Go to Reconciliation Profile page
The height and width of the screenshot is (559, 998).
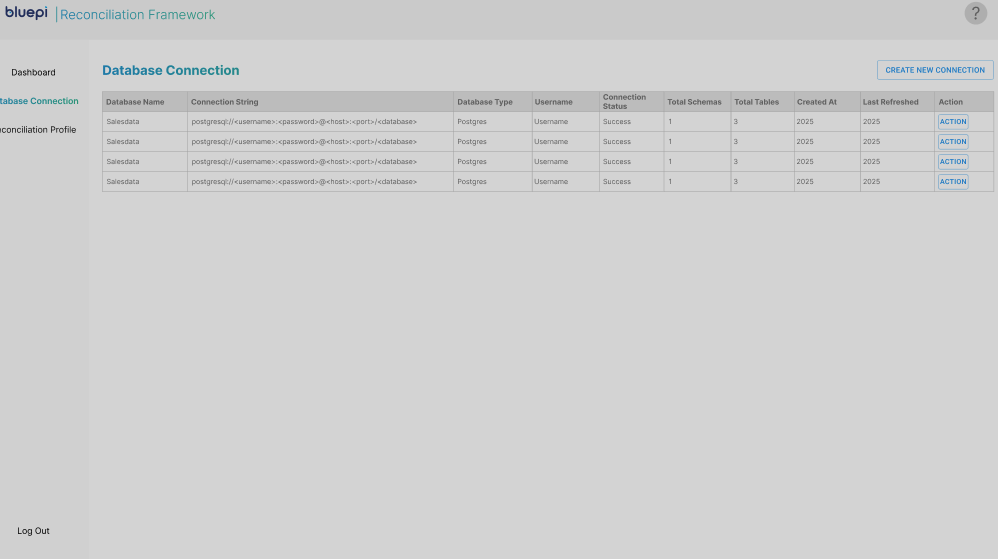click(x=38, y=130)
